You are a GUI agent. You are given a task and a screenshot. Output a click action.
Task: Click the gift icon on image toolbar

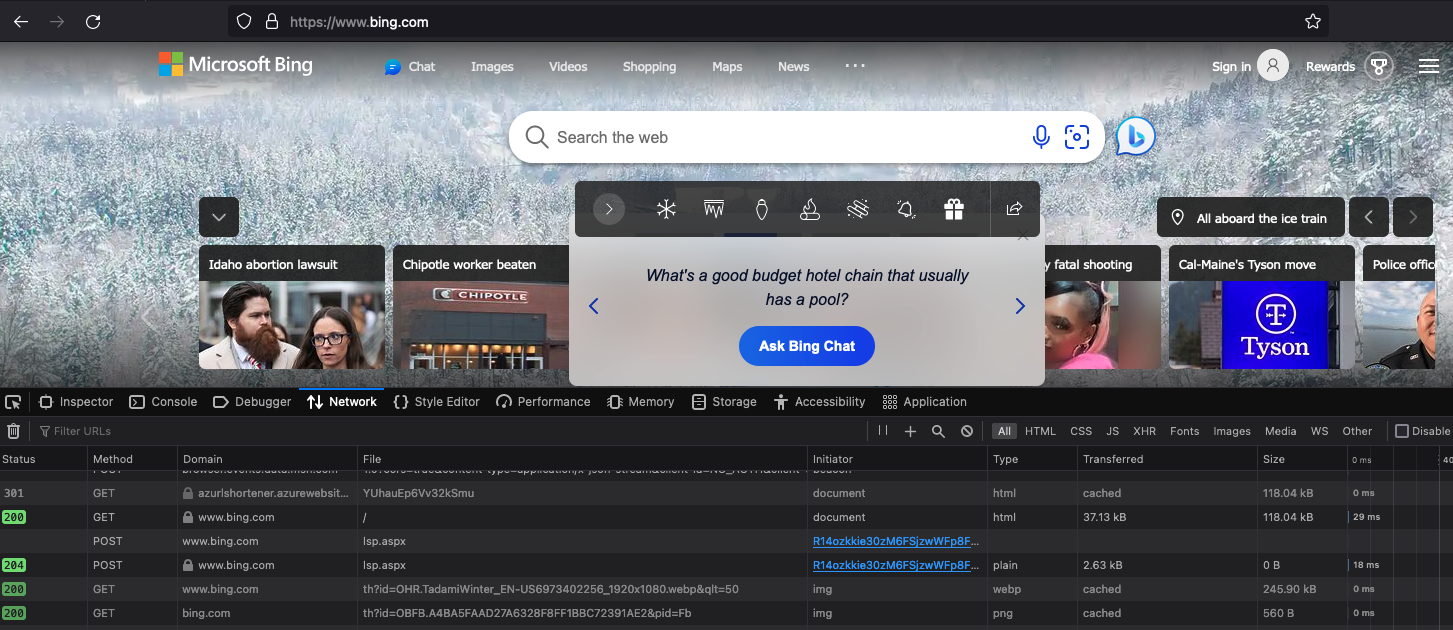(954, 209)
